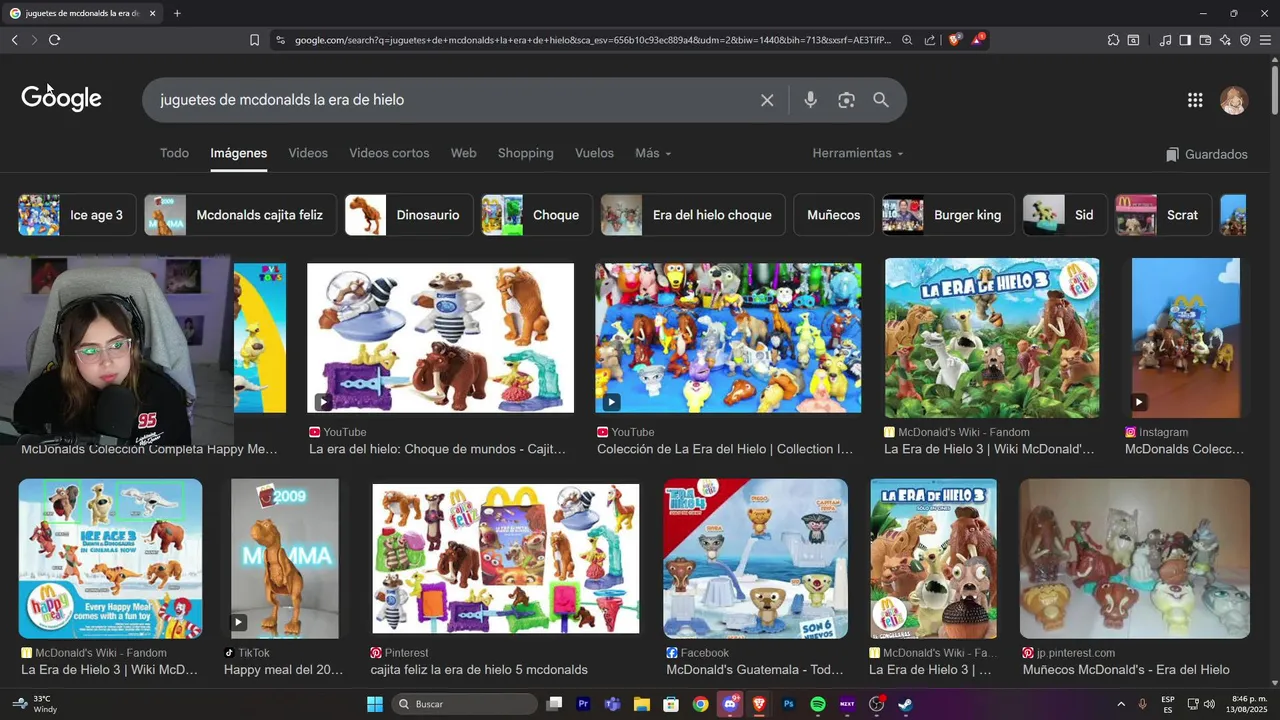Select the Scrat filter chip
Viewport: 1280px width, 720px height.
(x=1163, y=215)
